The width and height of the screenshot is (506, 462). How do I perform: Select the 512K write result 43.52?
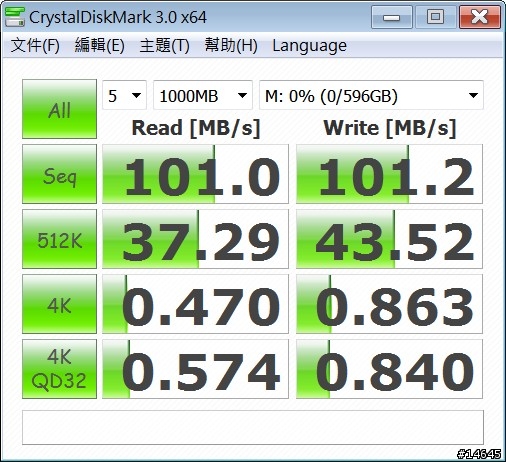click(389, 239)
